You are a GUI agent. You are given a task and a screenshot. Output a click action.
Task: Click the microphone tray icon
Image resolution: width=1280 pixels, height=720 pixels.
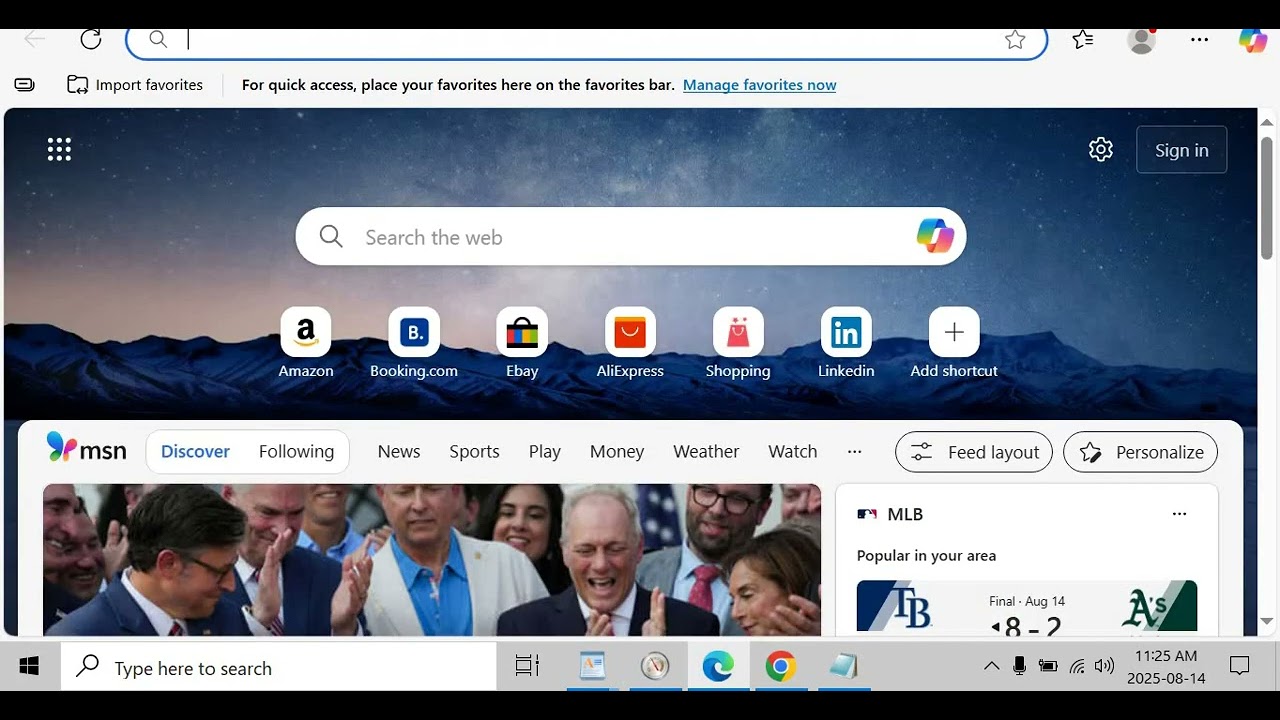1019,666
